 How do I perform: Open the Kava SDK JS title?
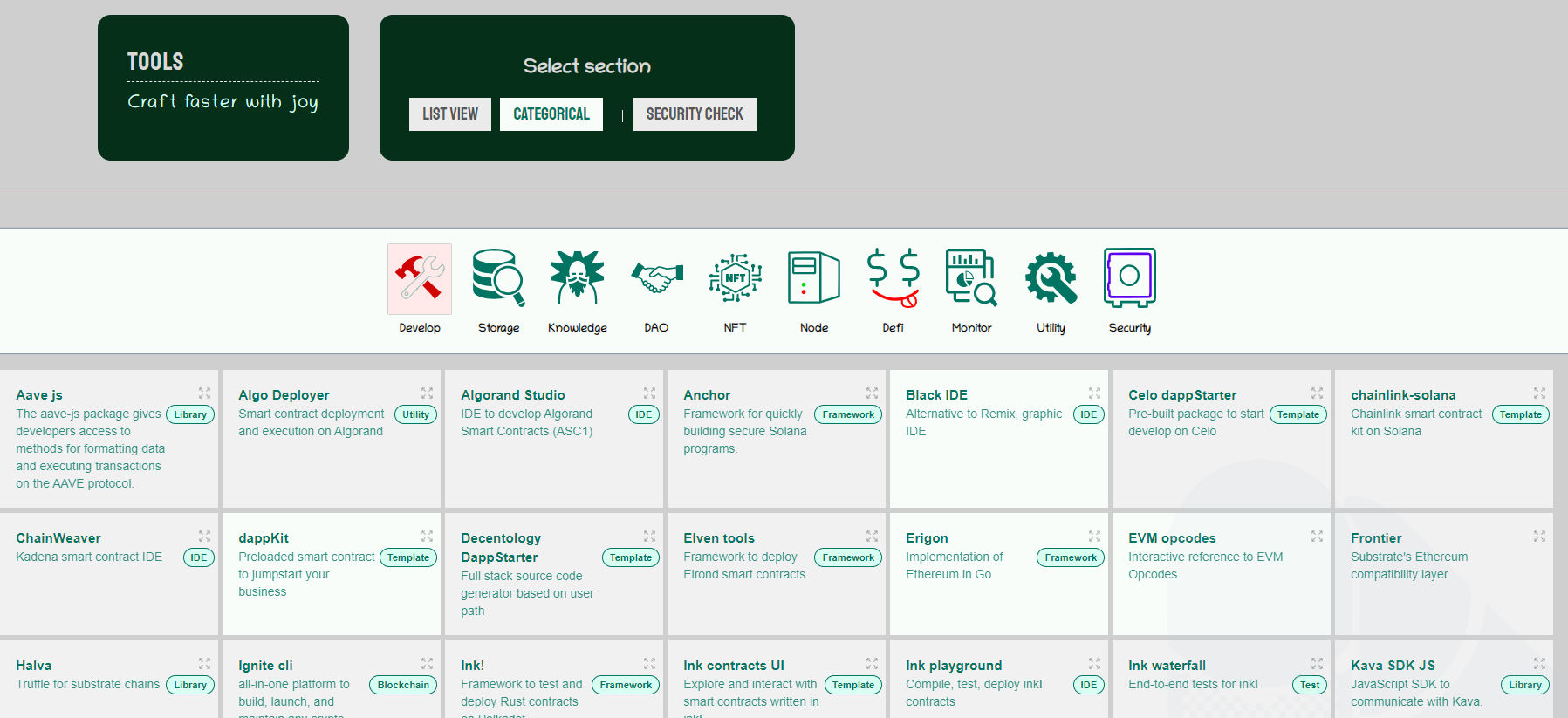(1393, 666)
